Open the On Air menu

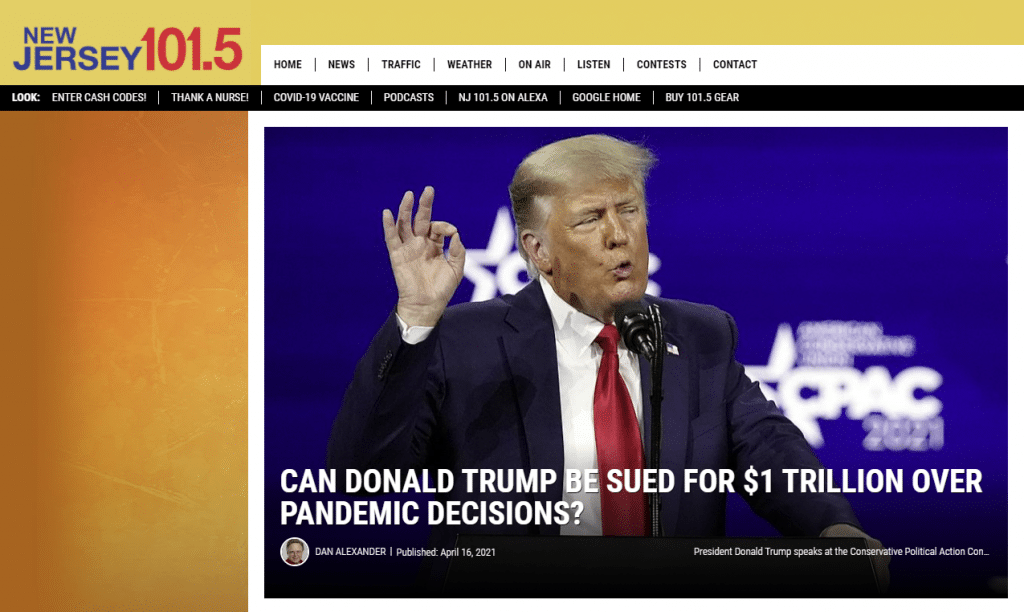click(x=534, y=65)
